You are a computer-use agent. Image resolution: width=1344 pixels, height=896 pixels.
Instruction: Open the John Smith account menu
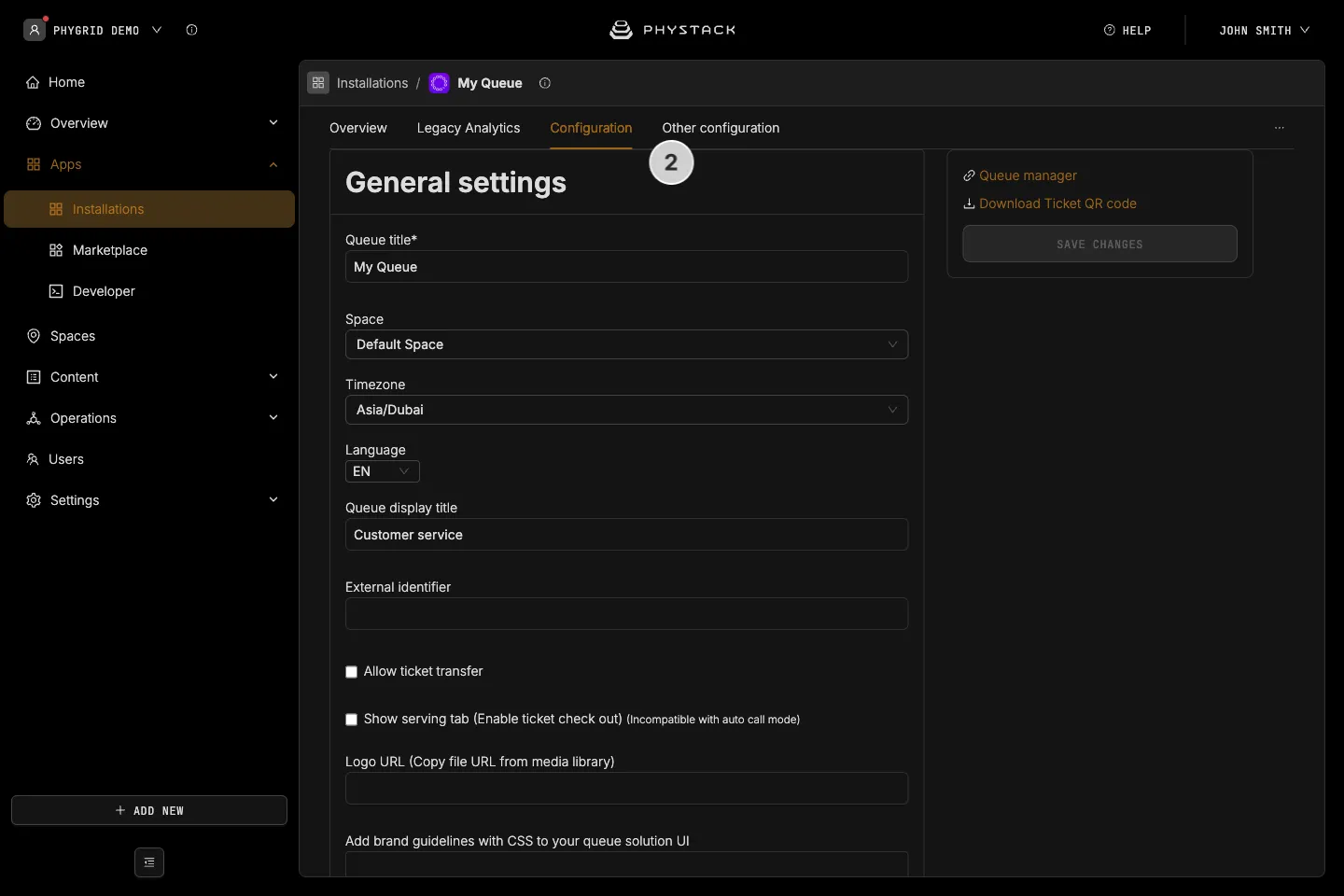pyautogui.click(x=1265, y=31)
